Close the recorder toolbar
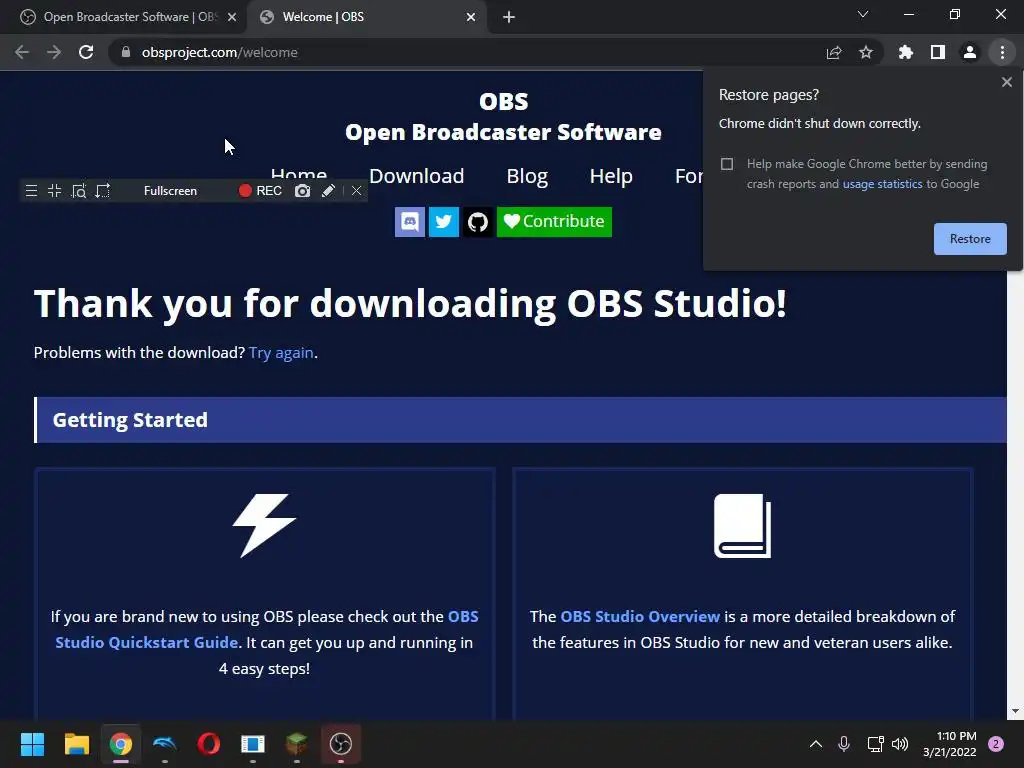 point(357,191)
